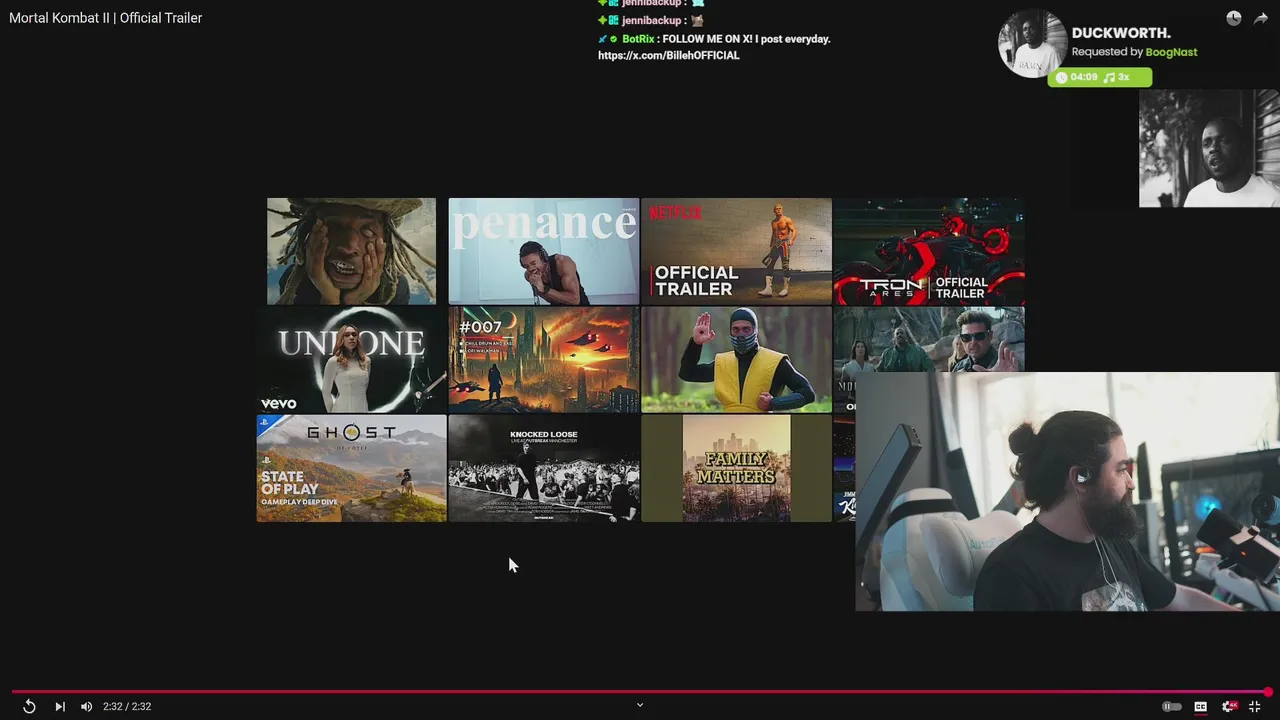The height and width of the screenshot is (720, 1280).
Task: Open the Tron Ares Official Trailer thumbnail
Action: coord(929,251)
